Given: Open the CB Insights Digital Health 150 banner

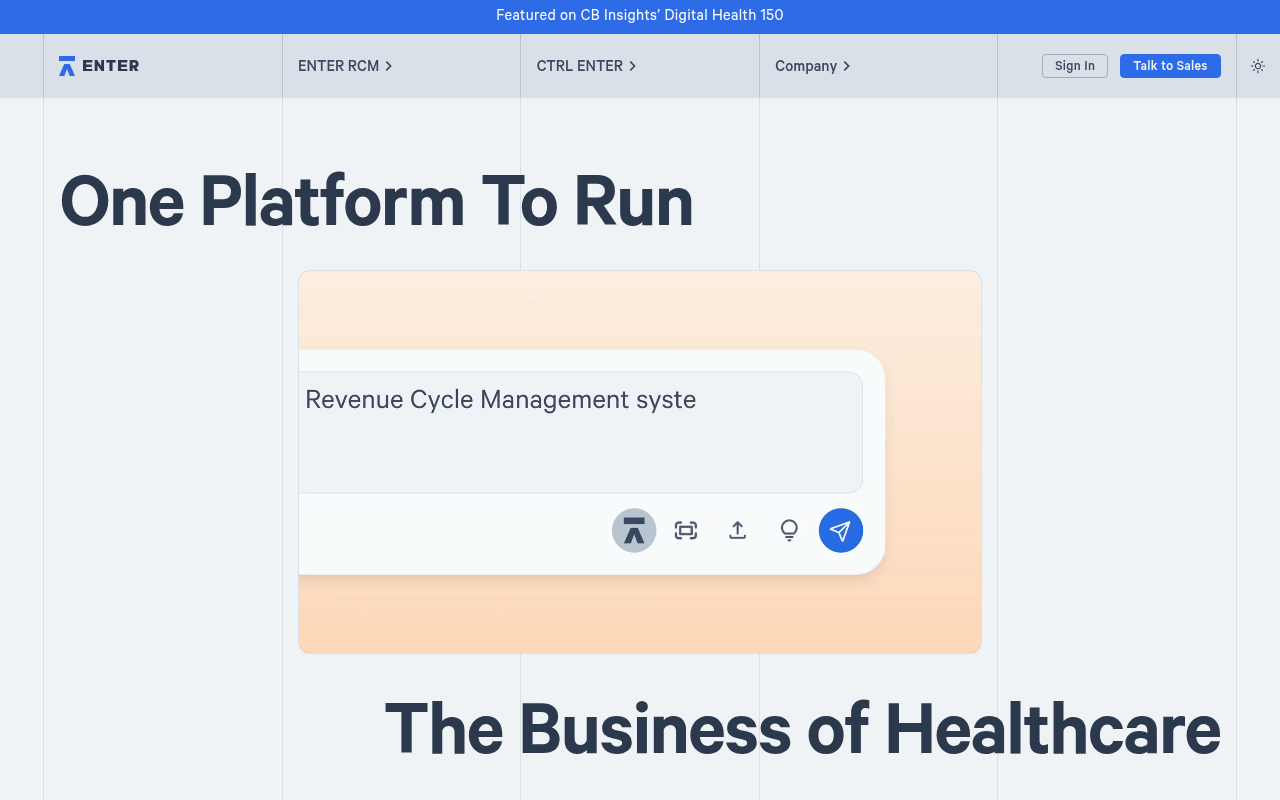Looking at the screenshot, I should [x=640, y=16].
